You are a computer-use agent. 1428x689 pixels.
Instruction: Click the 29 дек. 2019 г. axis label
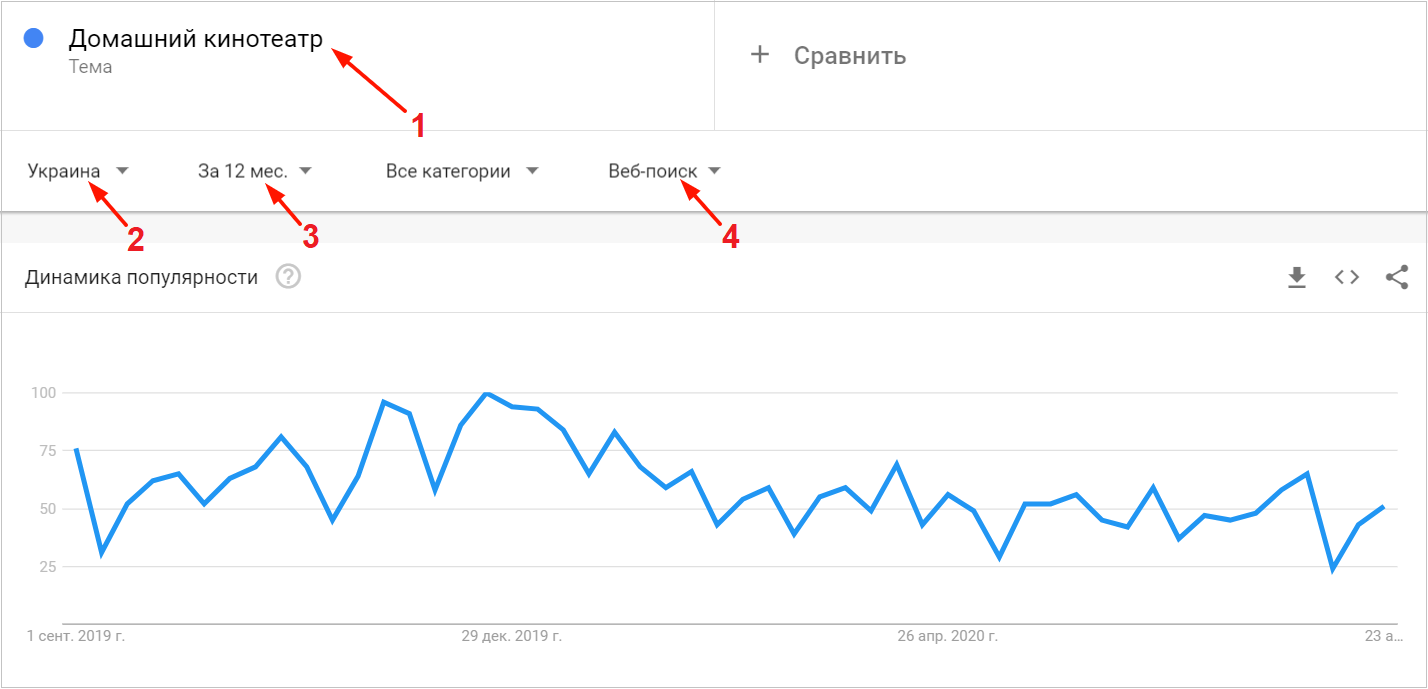pos(511,635)
